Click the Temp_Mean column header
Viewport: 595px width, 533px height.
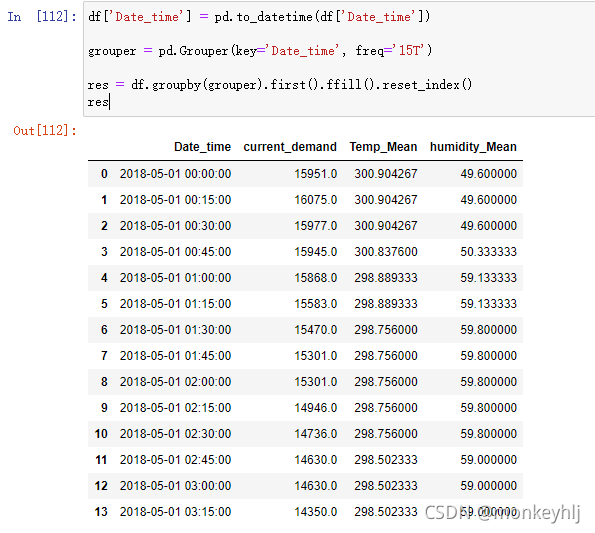click(383, 147)
